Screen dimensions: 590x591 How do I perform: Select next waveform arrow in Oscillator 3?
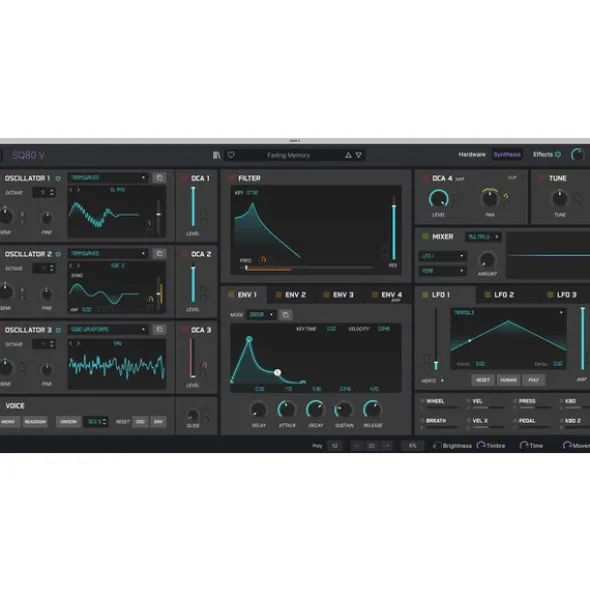(x=78, y=343)
